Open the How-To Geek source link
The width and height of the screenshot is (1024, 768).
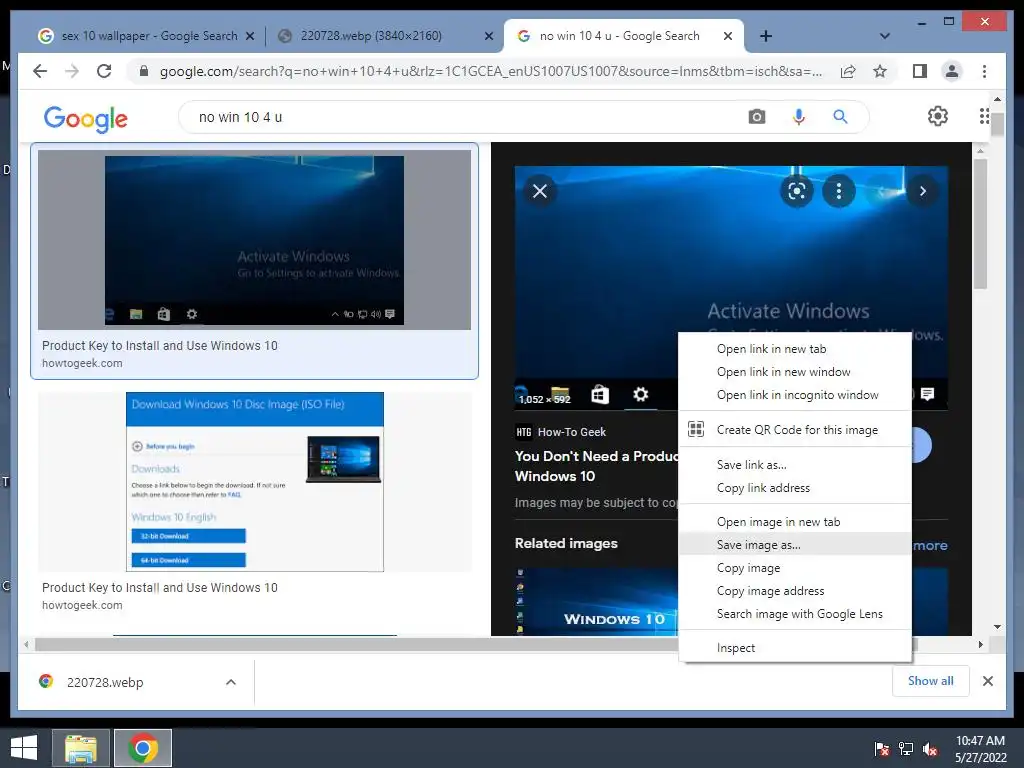coord(560,432)
